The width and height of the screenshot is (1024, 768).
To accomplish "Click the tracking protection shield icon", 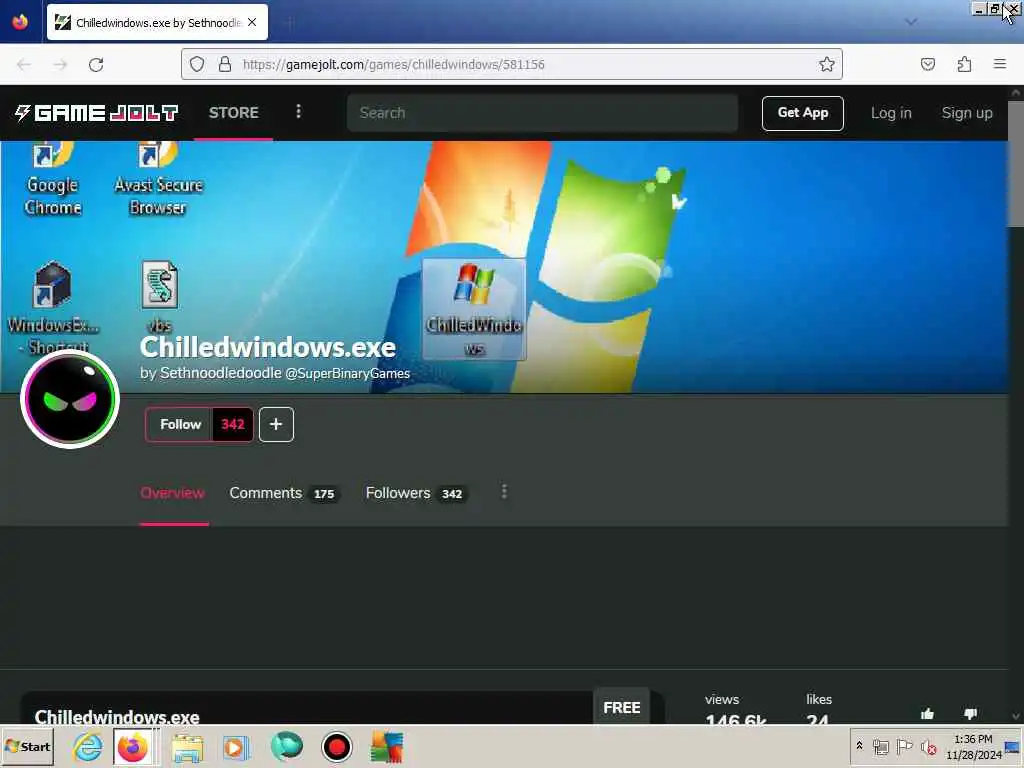I will click(x=197, y=64).
